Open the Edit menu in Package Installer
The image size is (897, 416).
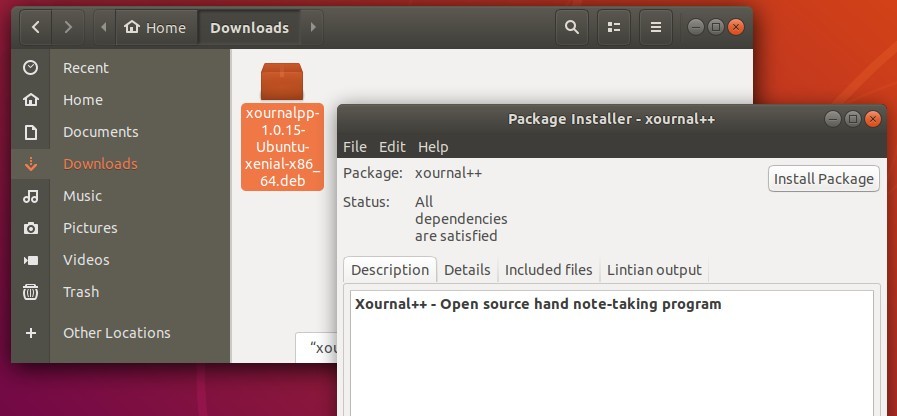(x=392, y=147)
